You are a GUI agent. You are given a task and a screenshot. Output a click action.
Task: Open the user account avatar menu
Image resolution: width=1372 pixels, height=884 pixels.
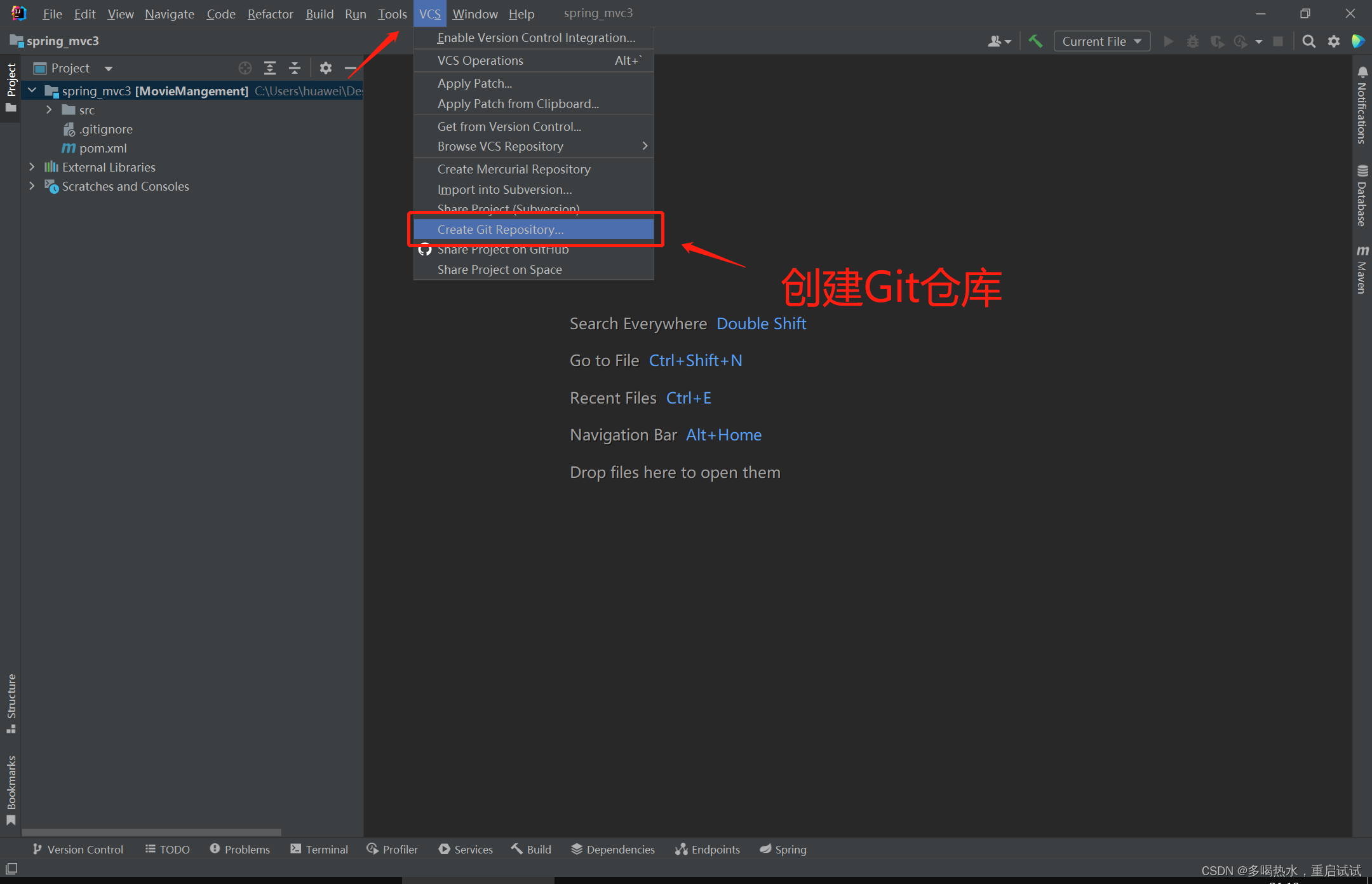click(999, 41)
